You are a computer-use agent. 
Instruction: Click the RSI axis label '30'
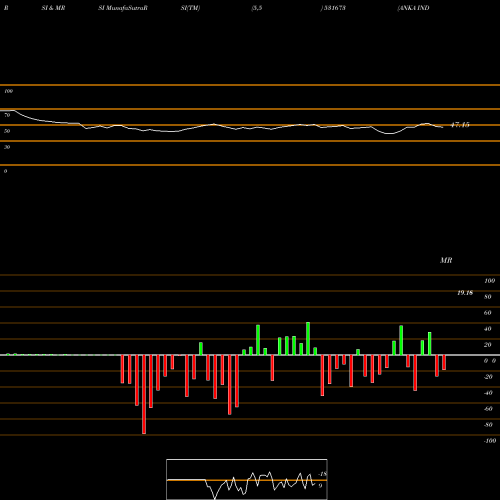click(7, 147)
